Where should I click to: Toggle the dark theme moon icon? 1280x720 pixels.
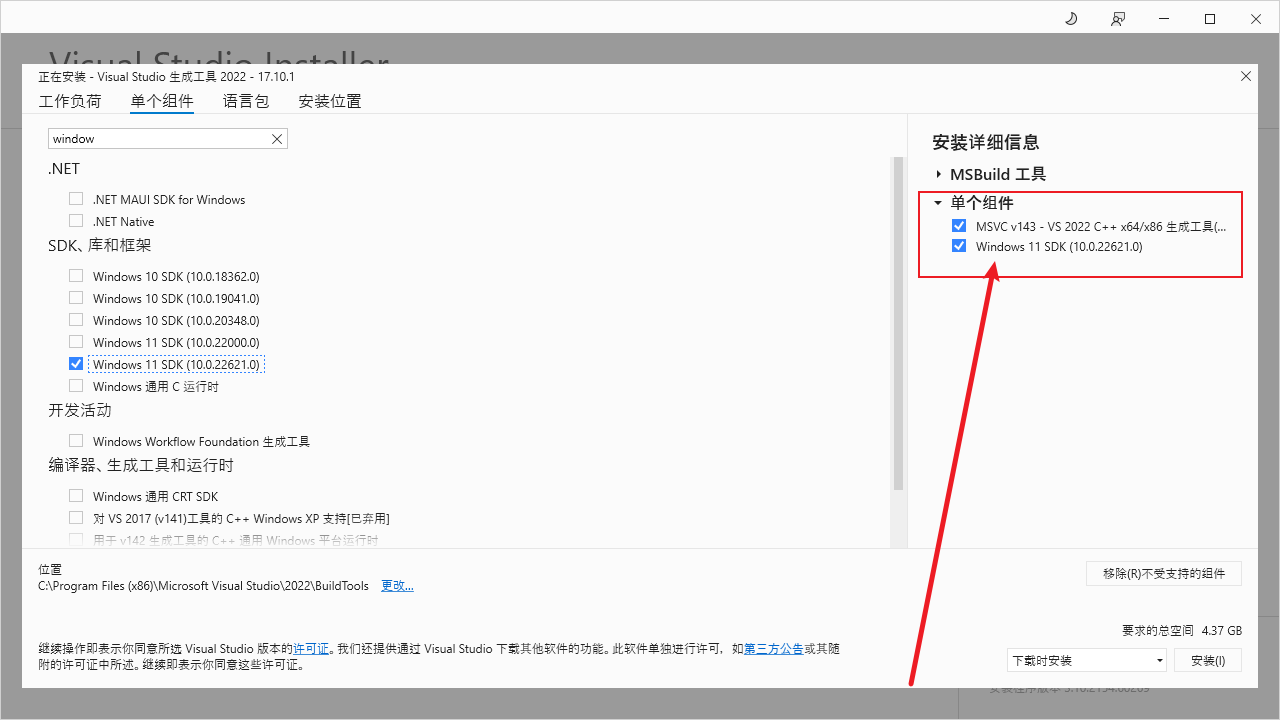coord(1071,19)
